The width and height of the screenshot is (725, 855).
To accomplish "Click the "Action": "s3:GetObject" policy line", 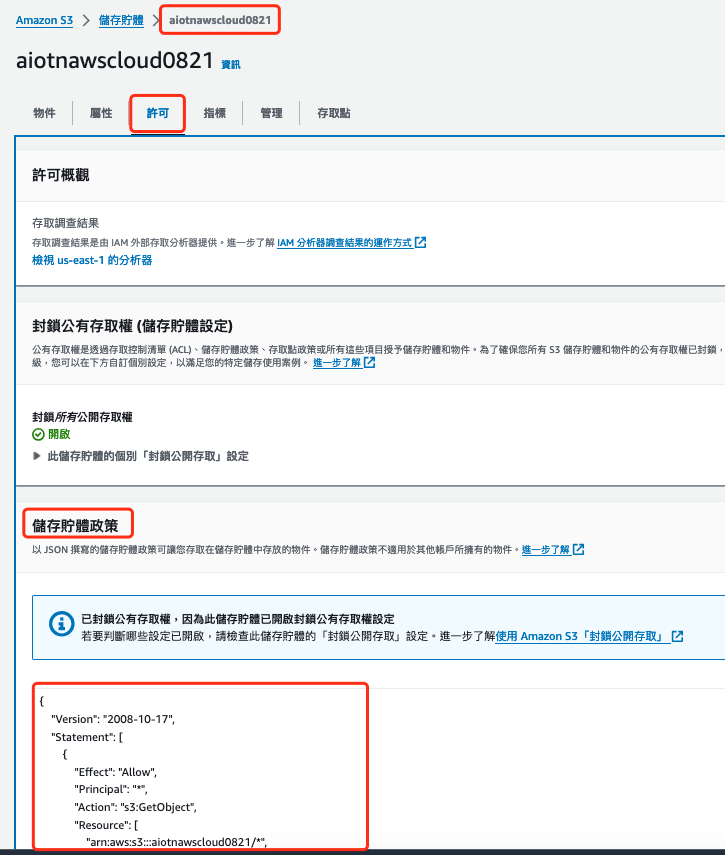I will pyautogui.click(x=135, y=807).
